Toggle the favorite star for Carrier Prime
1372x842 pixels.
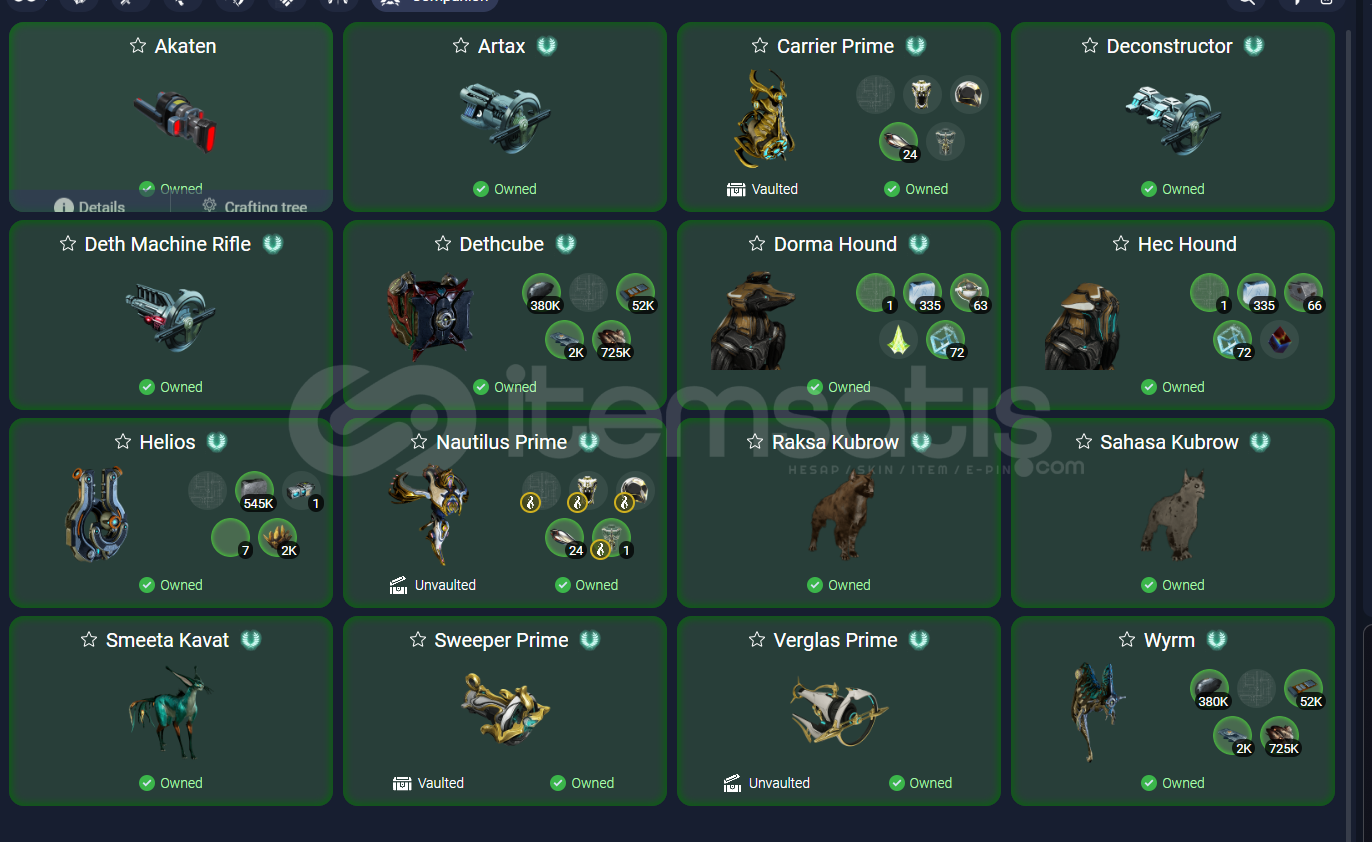coord(760,46)
